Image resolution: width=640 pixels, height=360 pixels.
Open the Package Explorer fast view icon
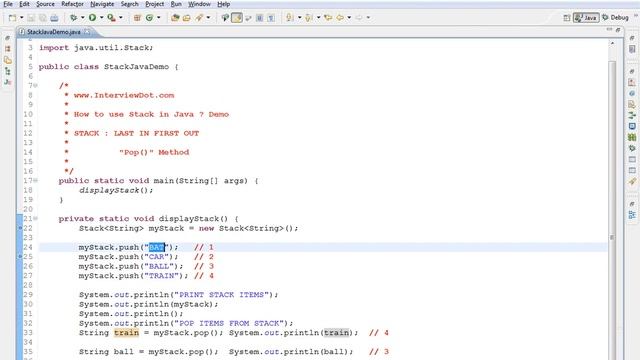[8, 49]
